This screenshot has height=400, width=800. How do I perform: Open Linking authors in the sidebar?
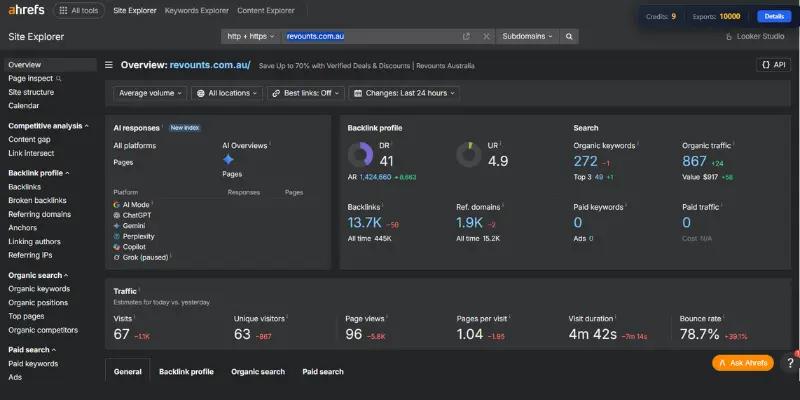point(34,241)
